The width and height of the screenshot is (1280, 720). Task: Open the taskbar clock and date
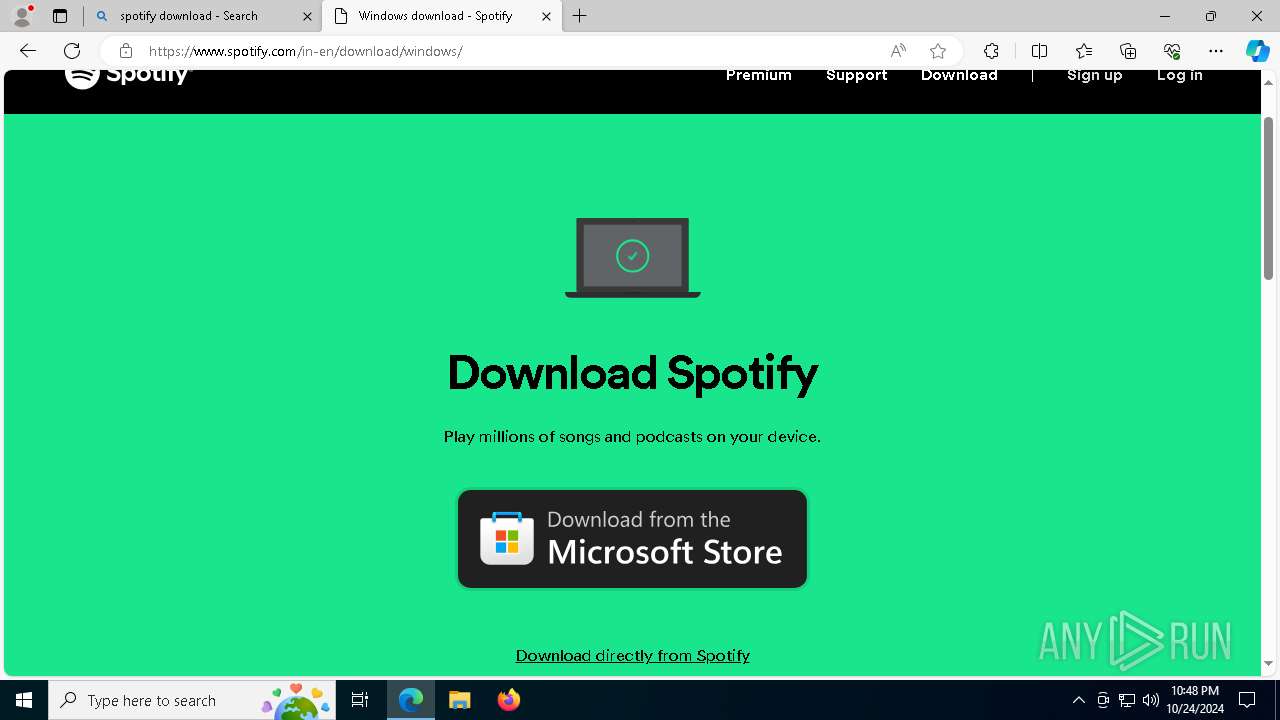tap(1195, 700)
